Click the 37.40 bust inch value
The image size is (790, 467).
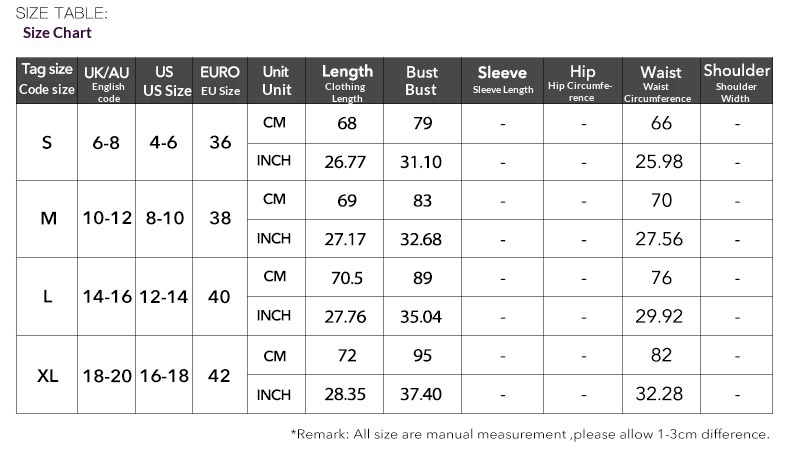click(421, 394)
